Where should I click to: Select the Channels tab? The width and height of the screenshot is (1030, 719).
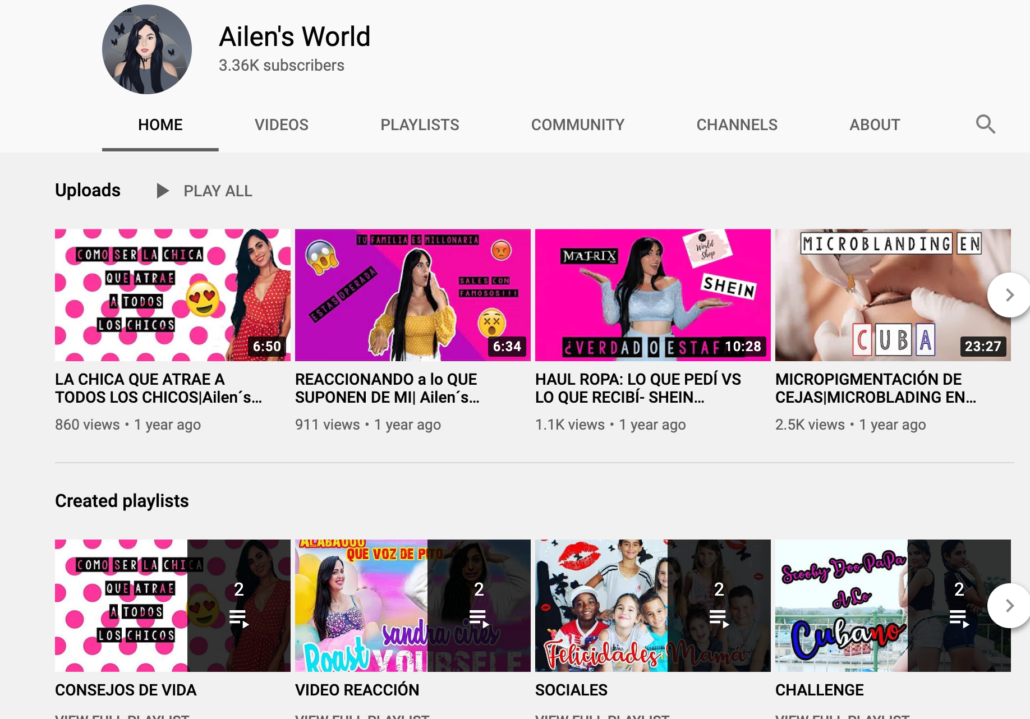736,125
